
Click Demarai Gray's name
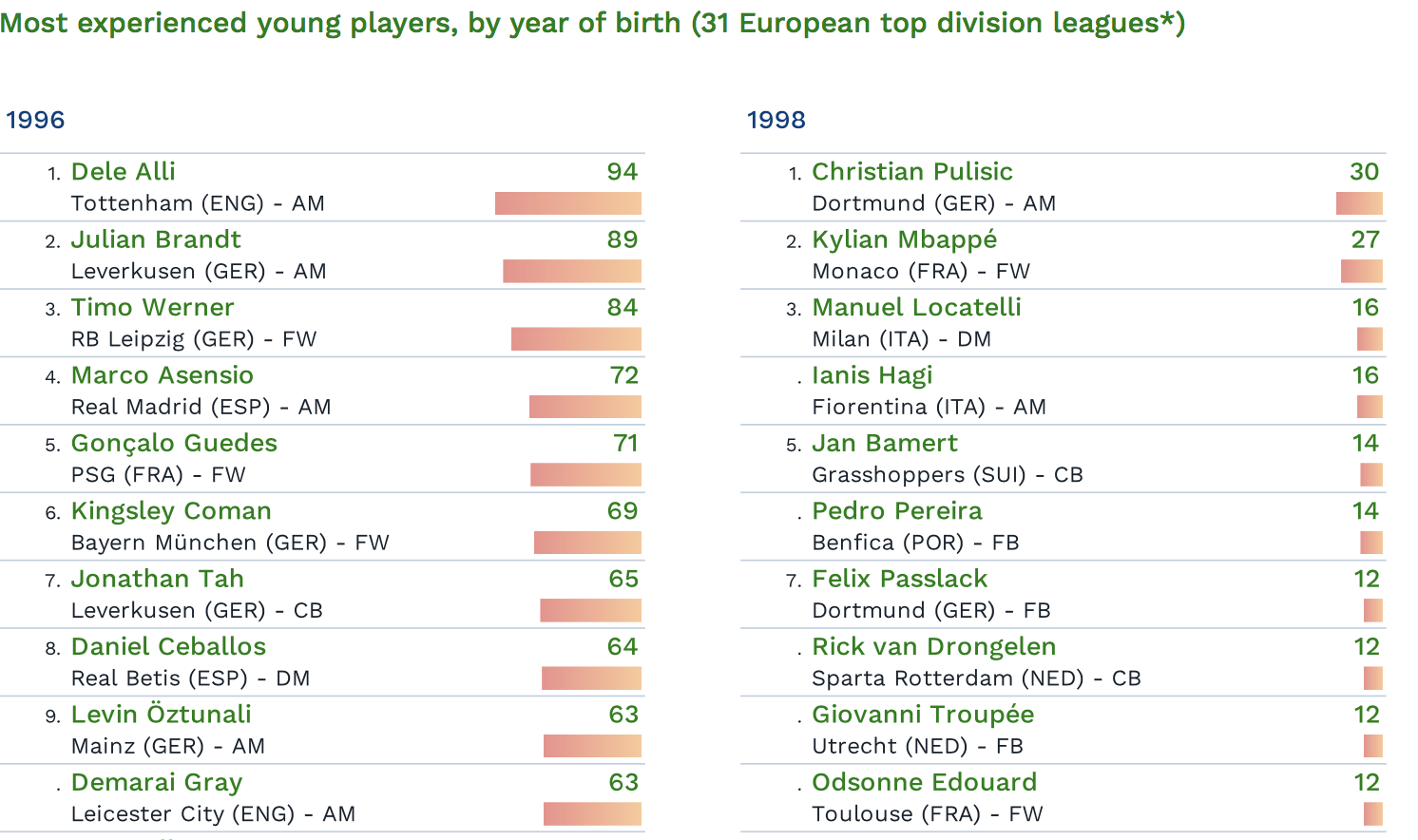pos(157,783)
